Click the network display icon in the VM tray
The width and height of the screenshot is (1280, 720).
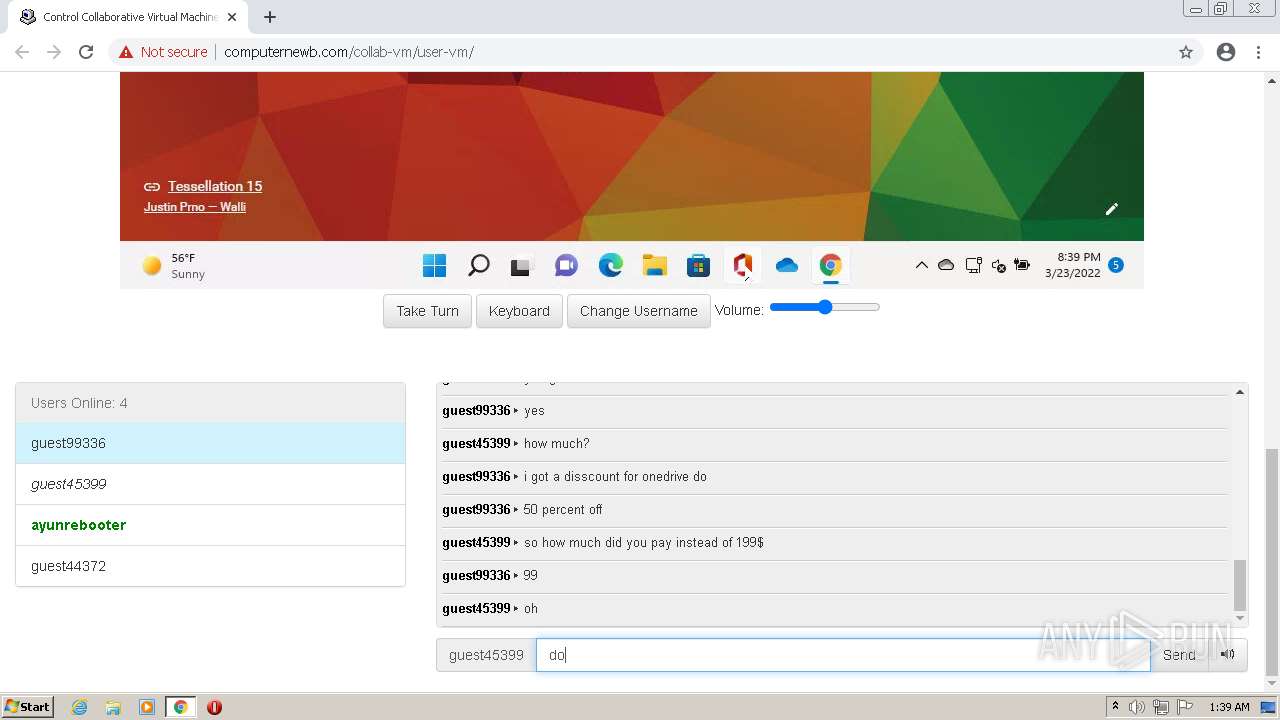click(973, 265)
